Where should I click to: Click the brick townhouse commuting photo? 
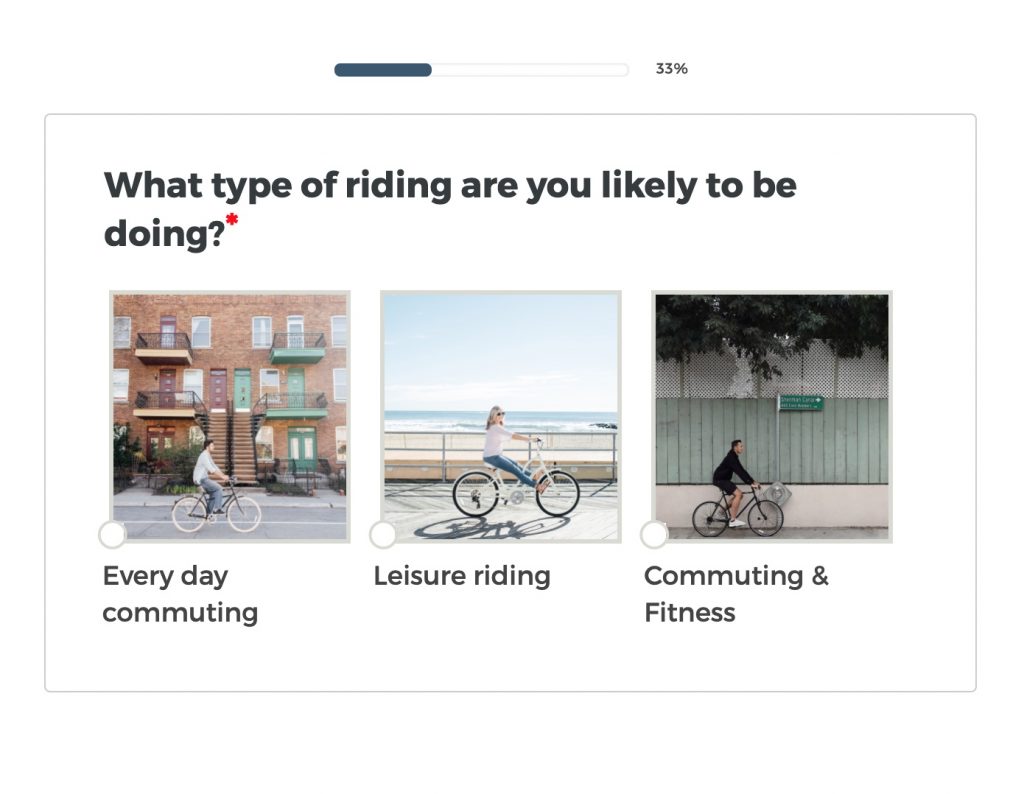click(230, 400)
